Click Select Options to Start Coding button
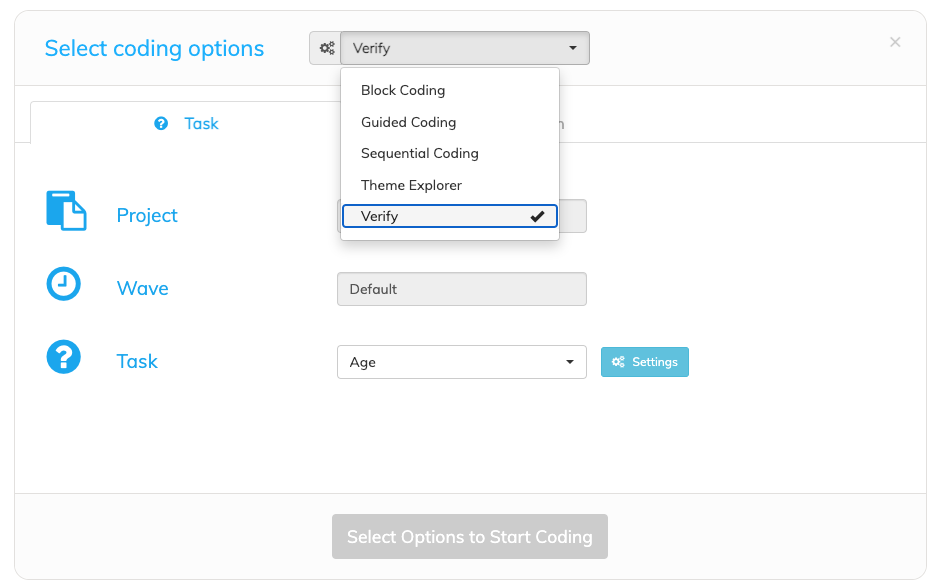Screen dimensions: 935x587 (x=470, y=537)
